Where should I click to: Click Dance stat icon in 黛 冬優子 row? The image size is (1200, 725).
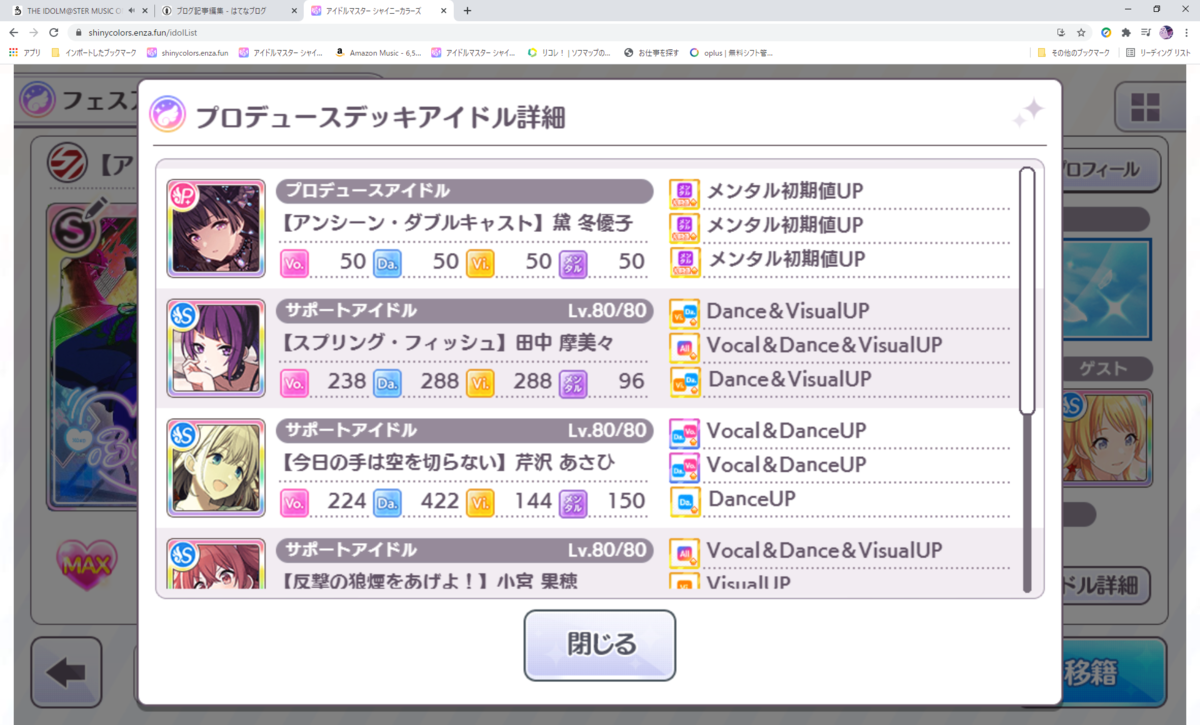coord(387,263)
